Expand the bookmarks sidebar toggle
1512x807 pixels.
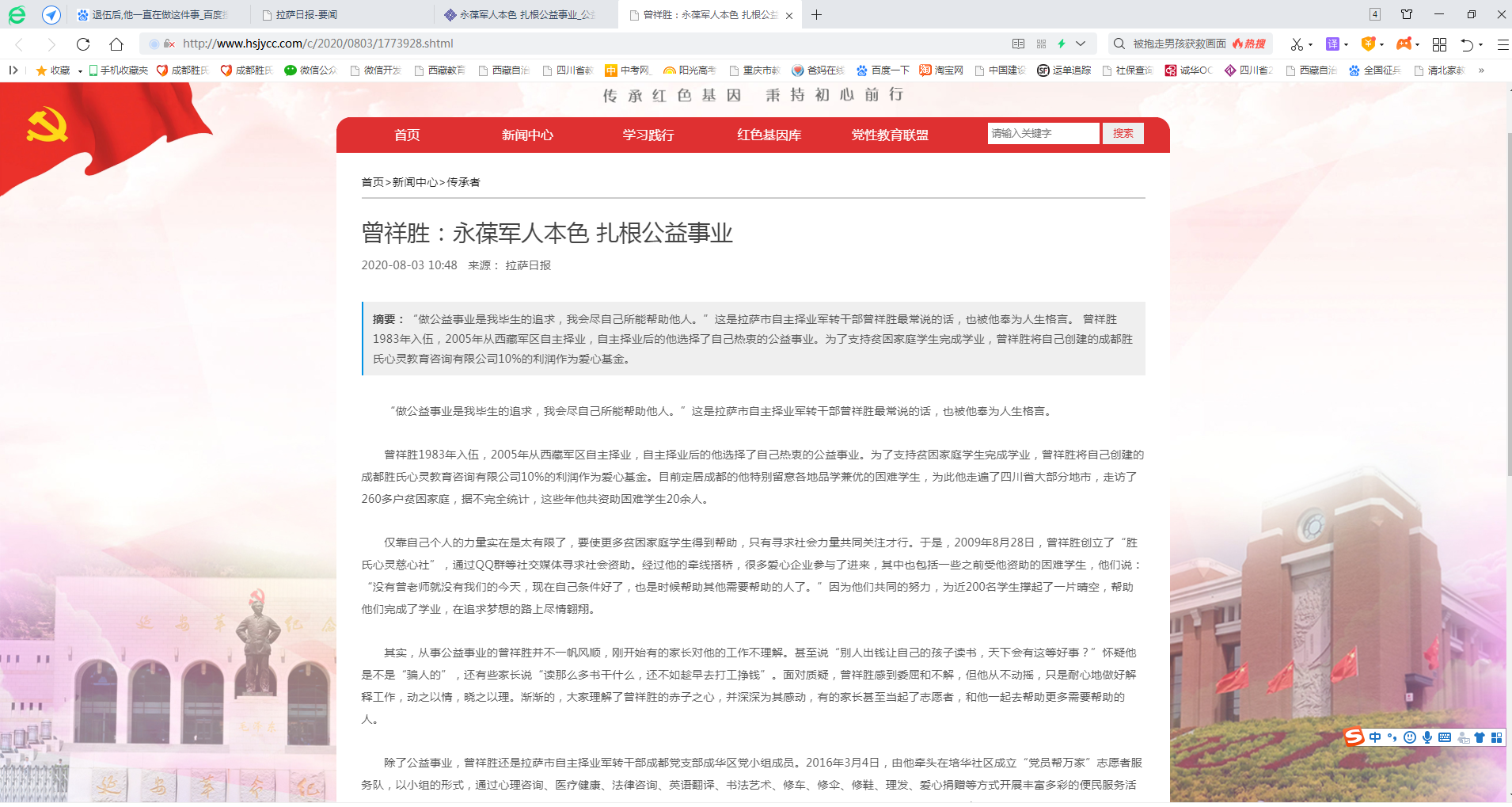[x=13, y=70]
